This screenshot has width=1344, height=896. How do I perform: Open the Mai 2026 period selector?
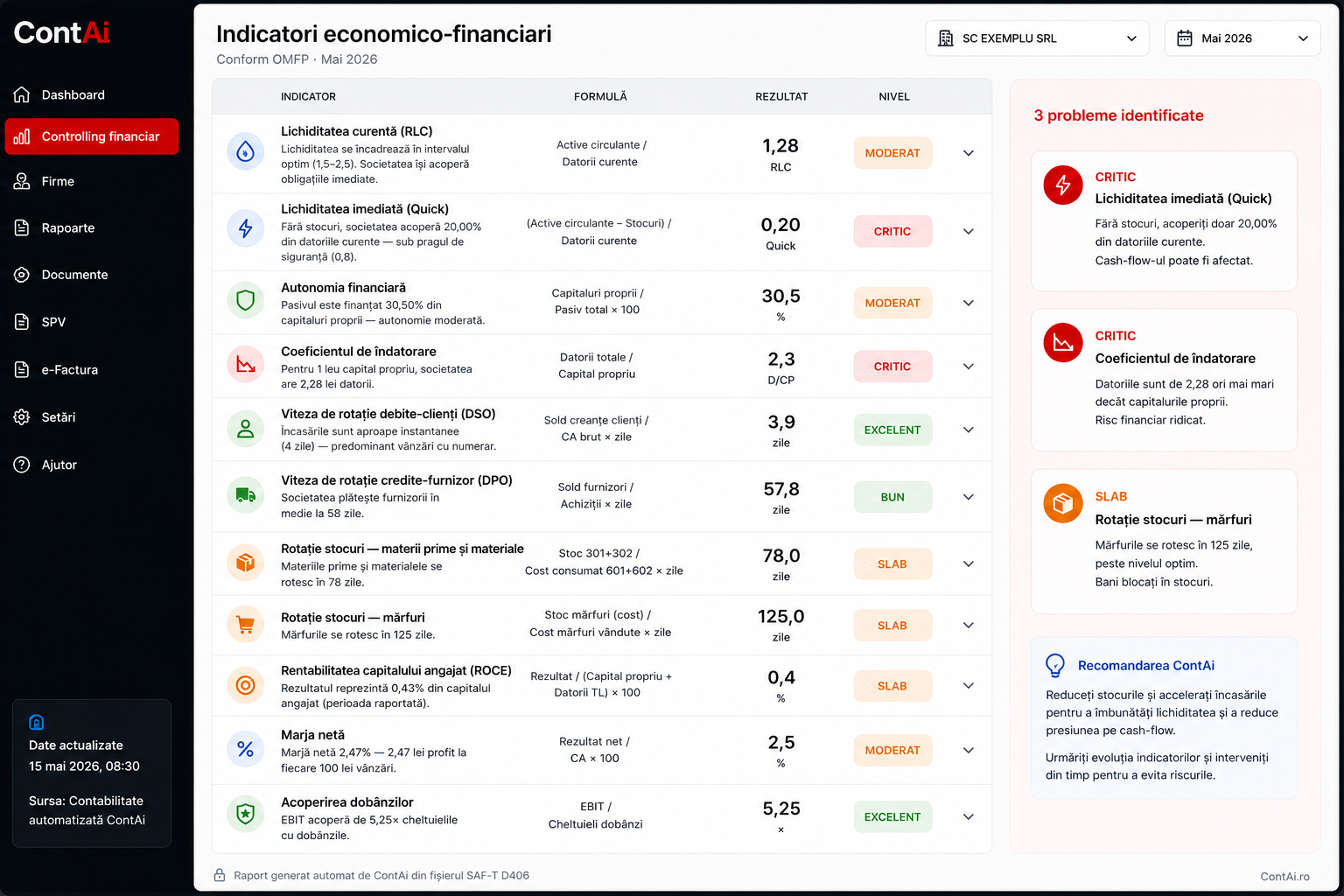(x=1242, y=38)
